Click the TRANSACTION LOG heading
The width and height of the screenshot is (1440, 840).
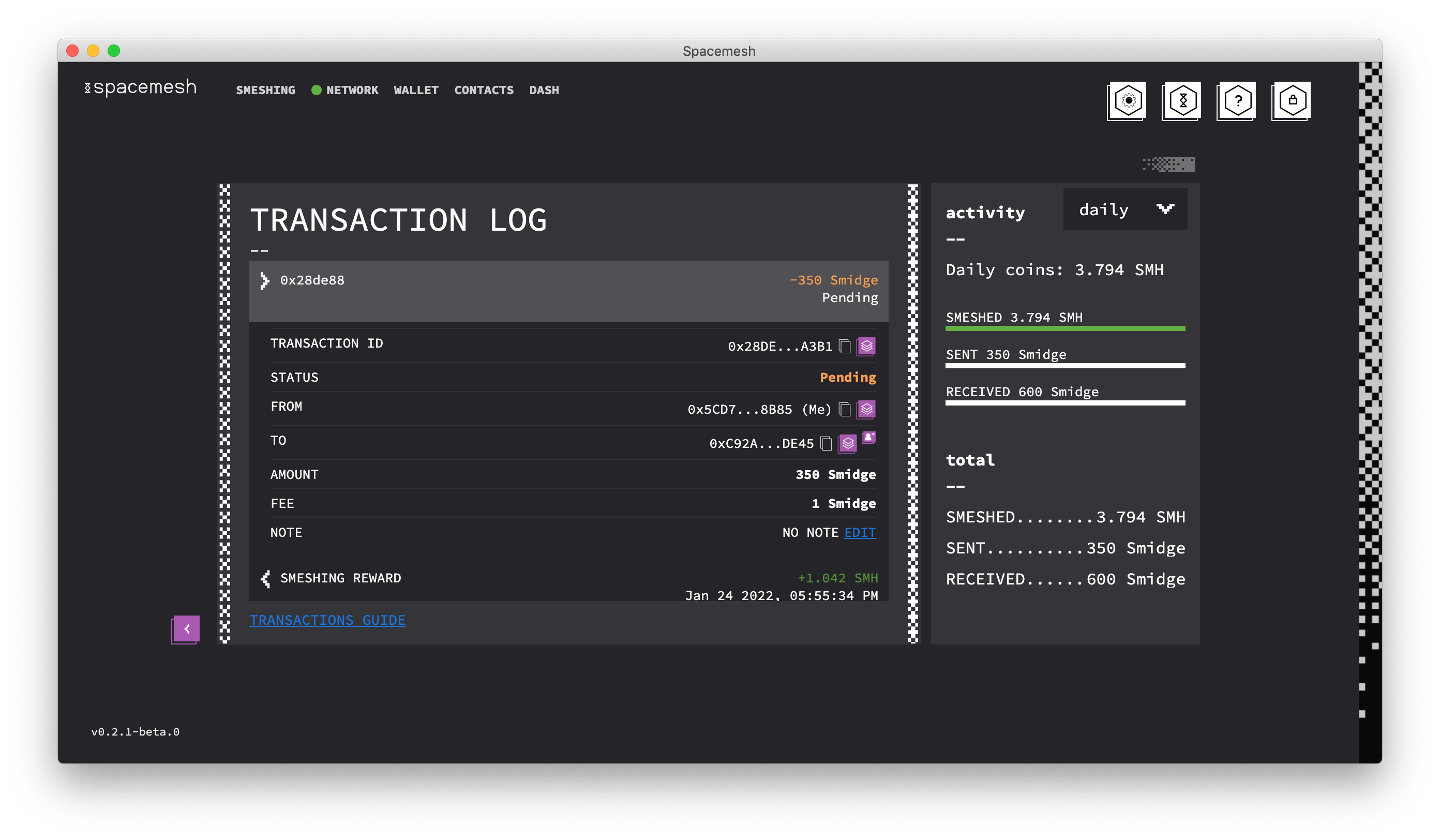pyautogui.click(x=398, y=220)
